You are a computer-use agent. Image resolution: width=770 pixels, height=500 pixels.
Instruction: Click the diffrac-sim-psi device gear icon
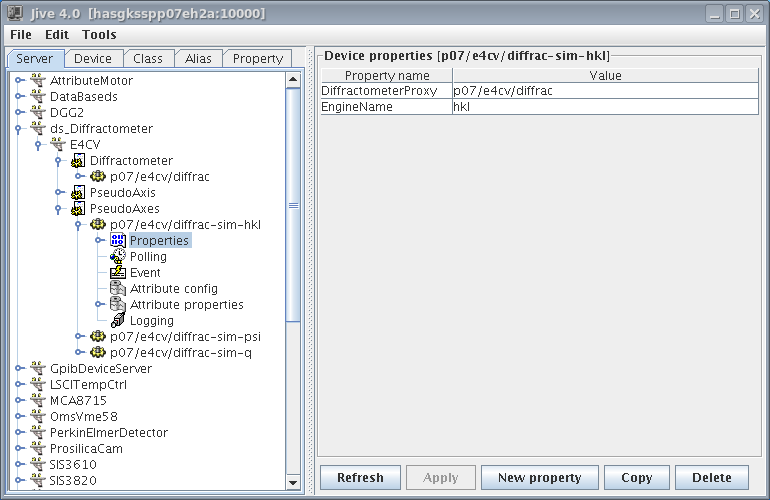(98, 336)
